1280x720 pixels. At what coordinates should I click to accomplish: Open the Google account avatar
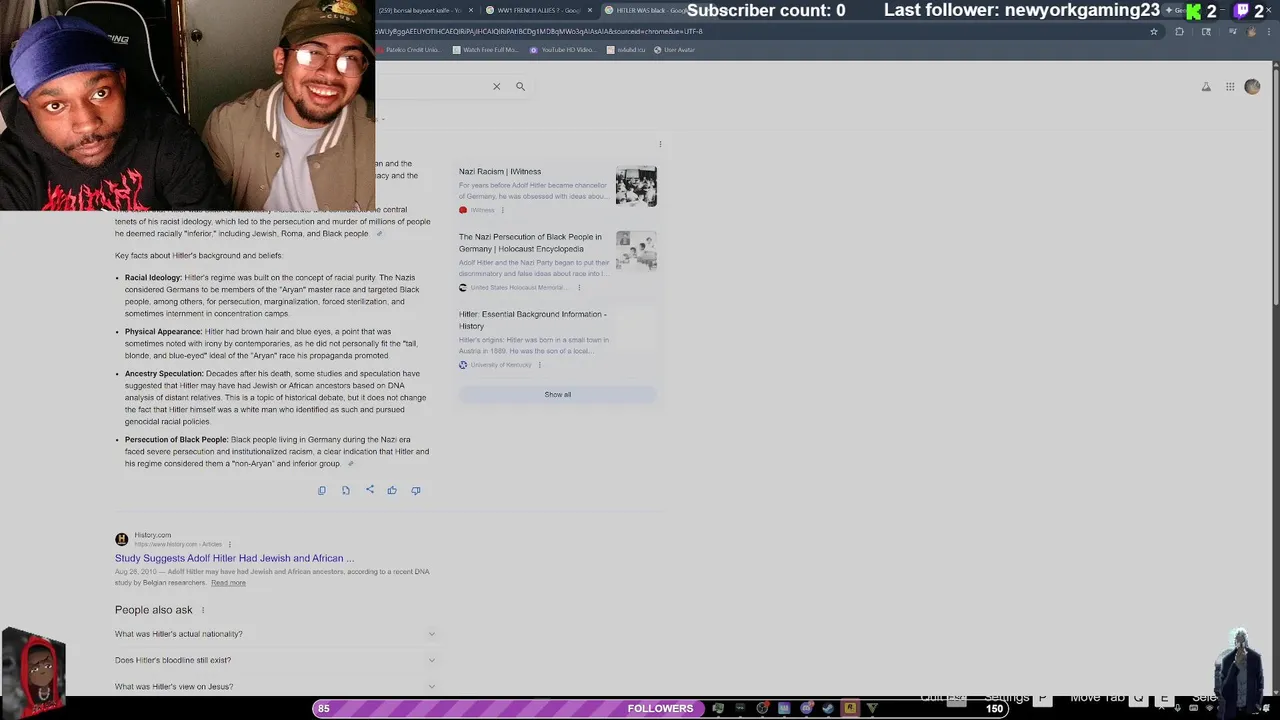(x=1252, y=87)
